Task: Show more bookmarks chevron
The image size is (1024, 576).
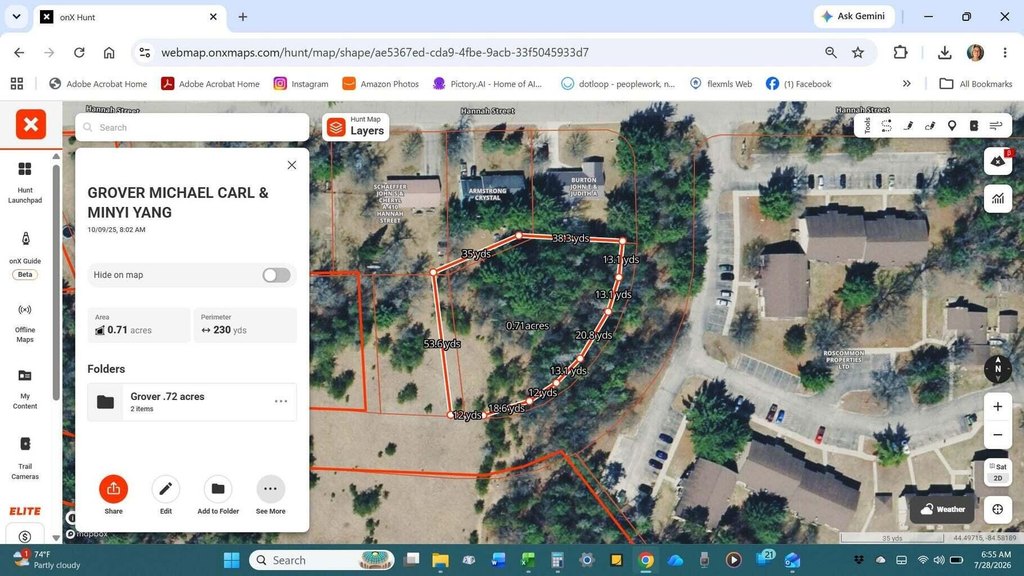Action: point(906,84)
